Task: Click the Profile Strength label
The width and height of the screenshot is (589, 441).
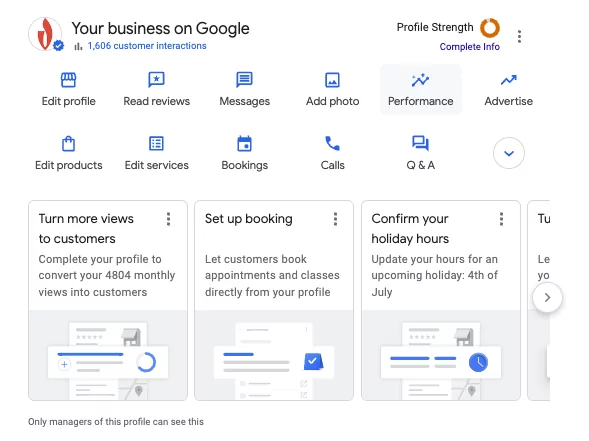Action: point(435,27)
